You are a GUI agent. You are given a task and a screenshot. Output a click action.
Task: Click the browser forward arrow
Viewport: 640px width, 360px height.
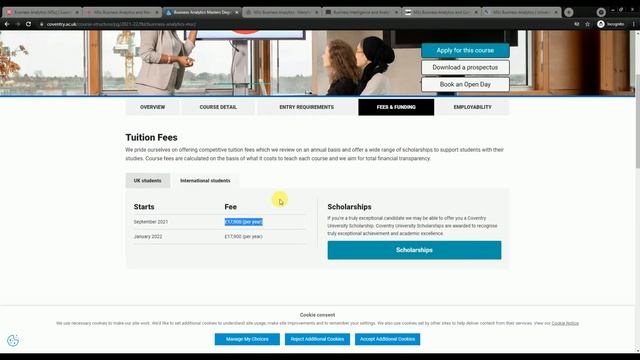18,24
